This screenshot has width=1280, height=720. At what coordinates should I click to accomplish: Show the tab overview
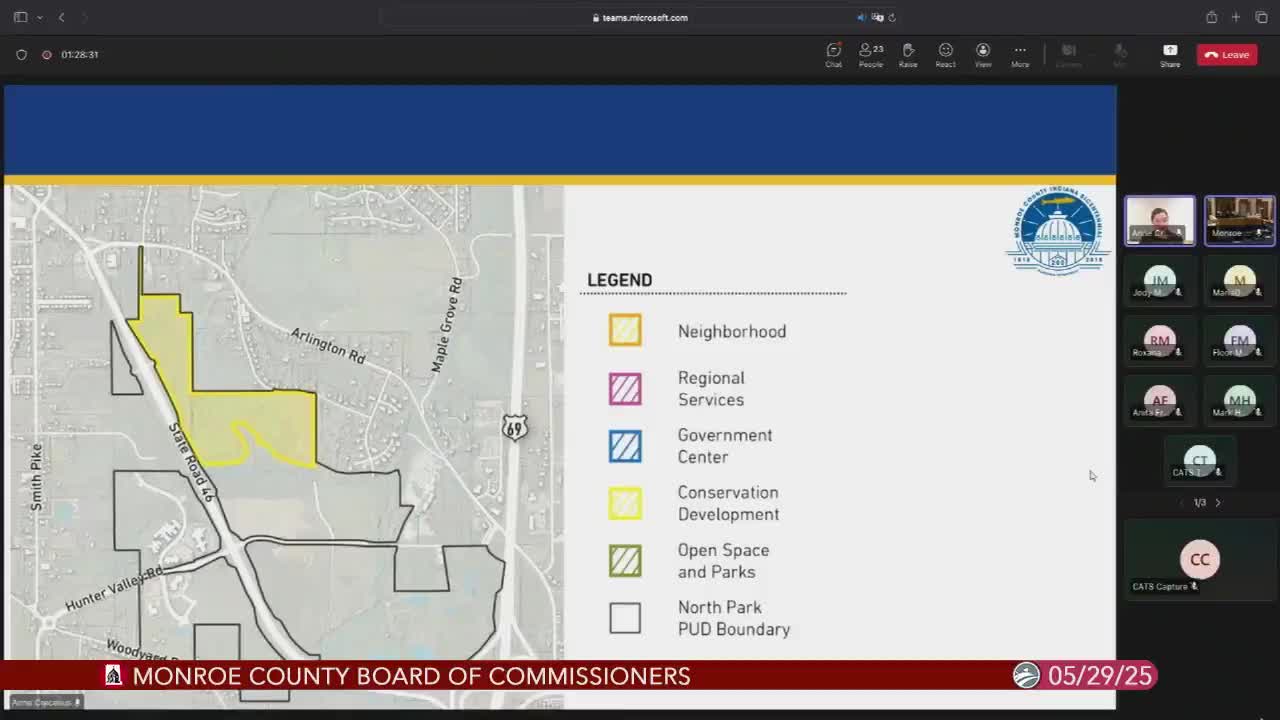(x=1261, y=17)
